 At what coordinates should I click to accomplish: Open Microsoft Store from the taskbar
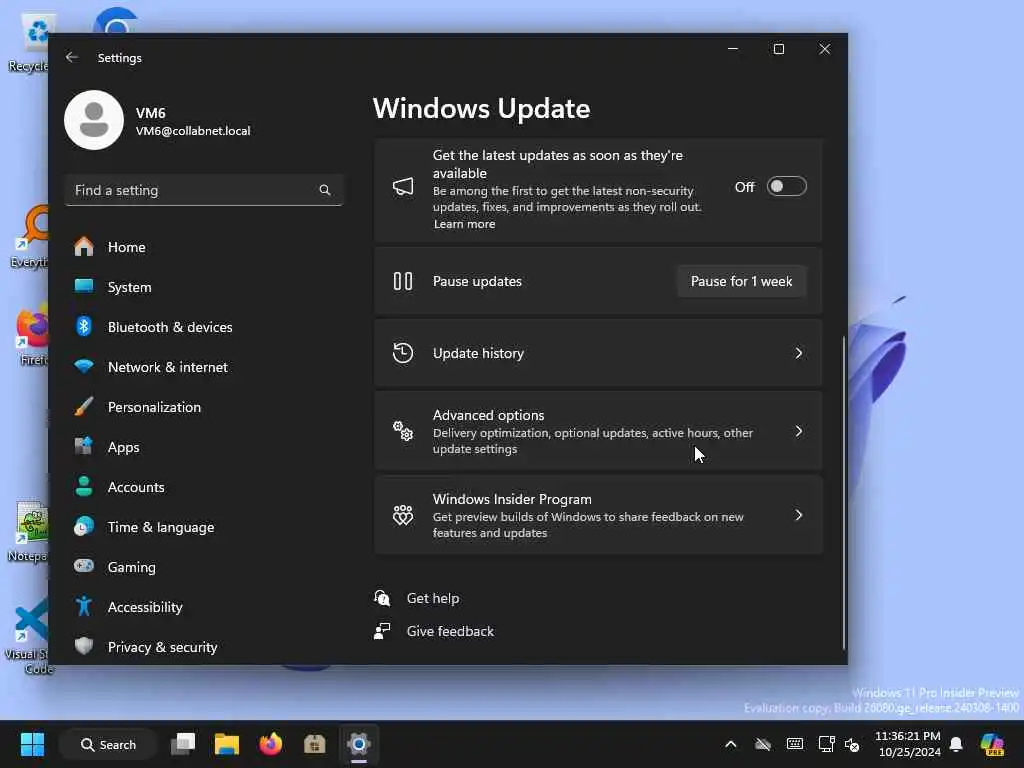coord(315,744)
